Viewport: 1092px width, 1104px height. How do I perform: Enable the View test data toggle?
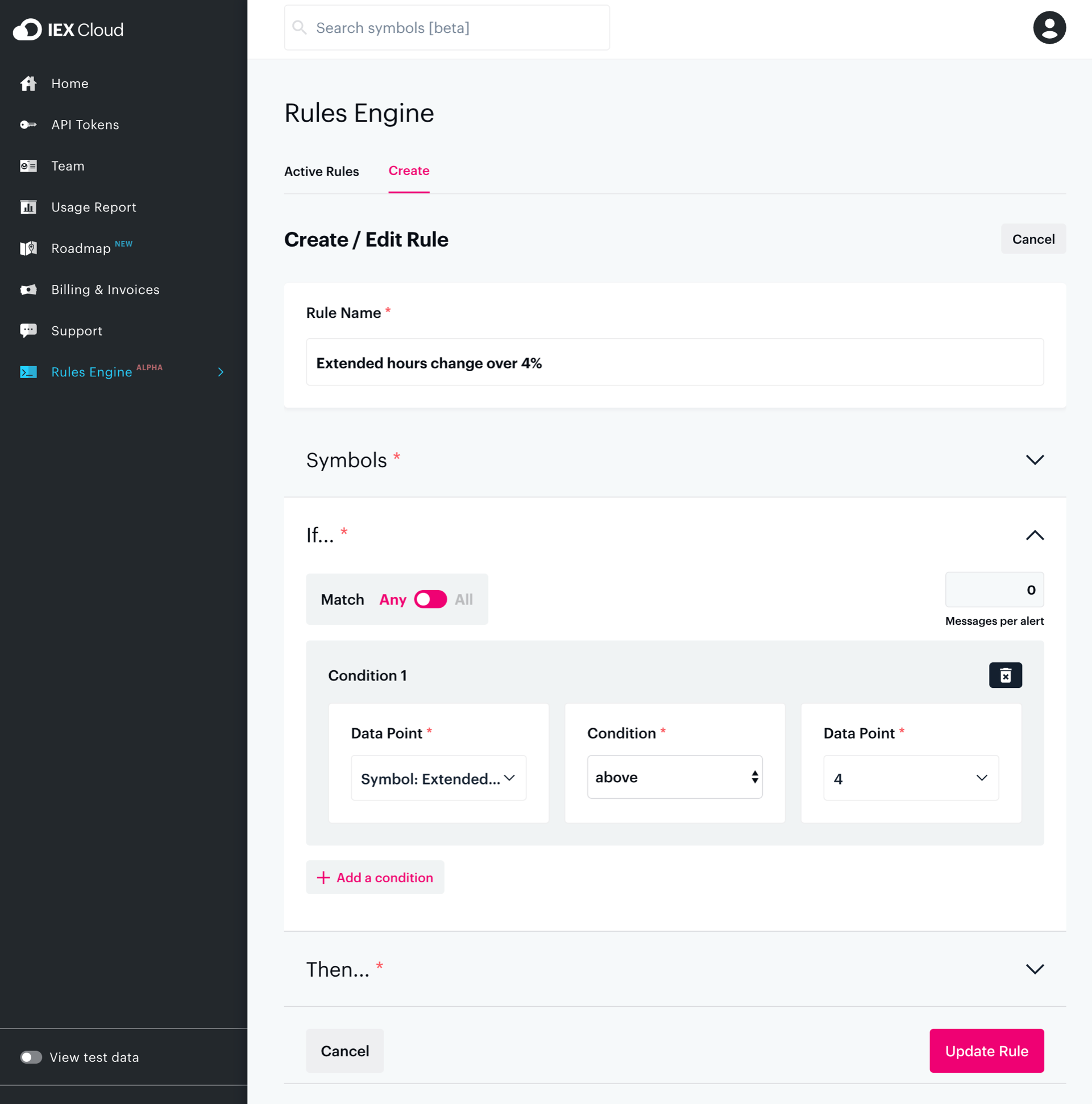click(x=31, y=1057)
